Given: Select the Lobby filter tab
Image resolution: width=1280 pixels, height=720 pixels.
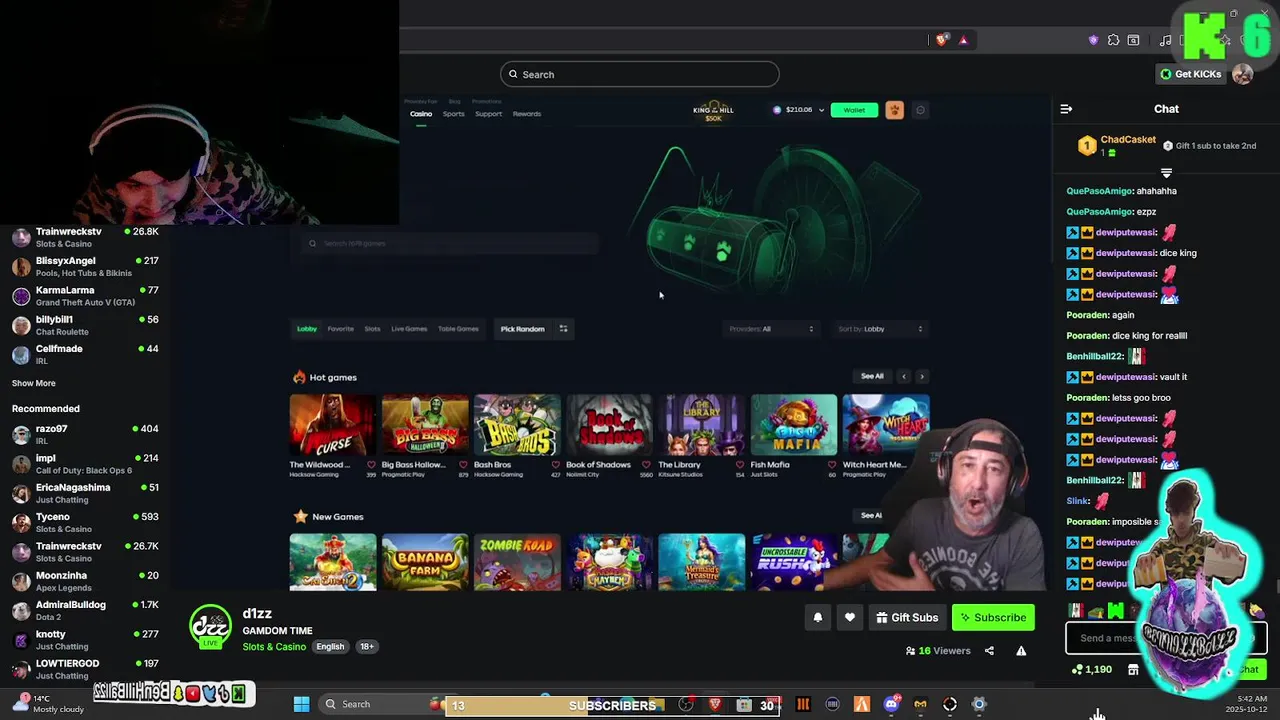Looking at the screenshot, I should click(307, 329).
